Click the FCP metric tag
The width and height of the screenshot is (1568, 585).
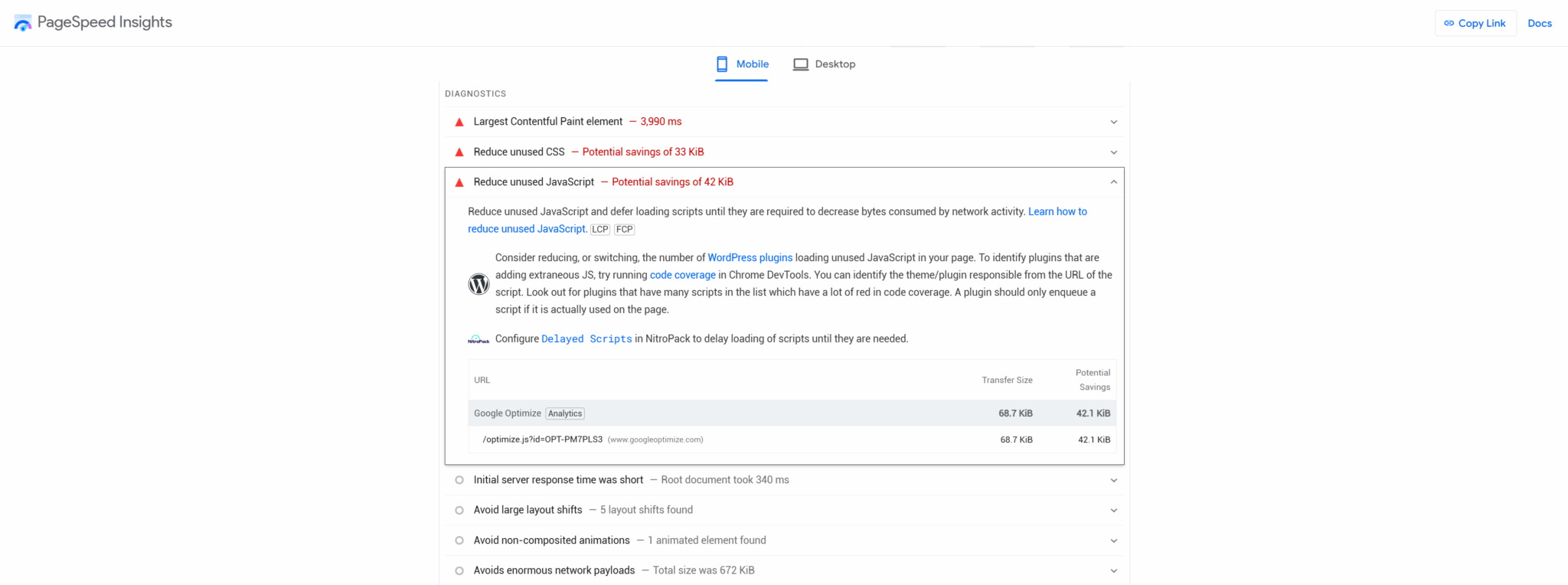pos(625,229)
